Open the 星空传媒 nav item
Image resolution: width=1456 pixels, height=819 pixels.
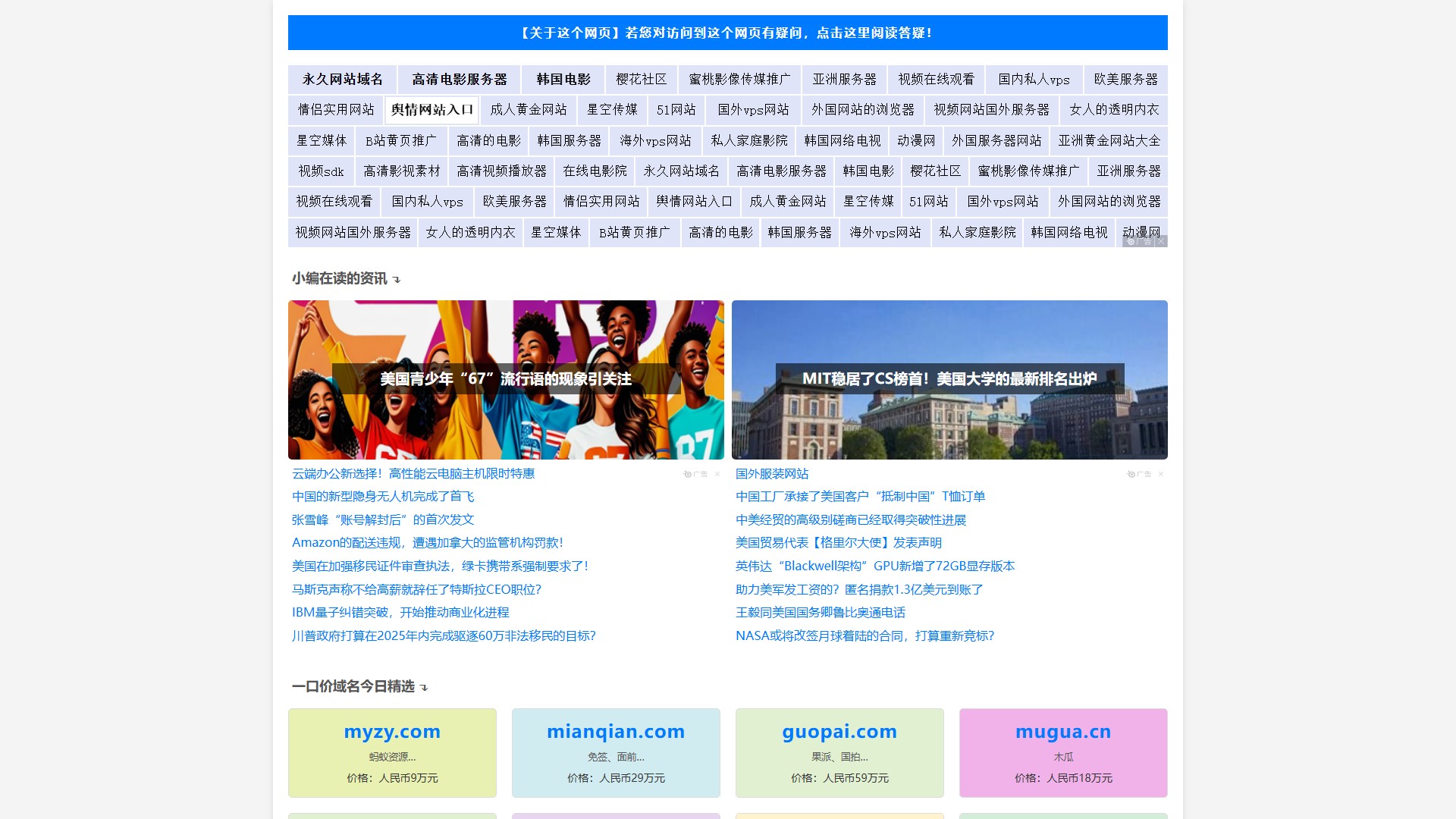click(x=612, y=110)
